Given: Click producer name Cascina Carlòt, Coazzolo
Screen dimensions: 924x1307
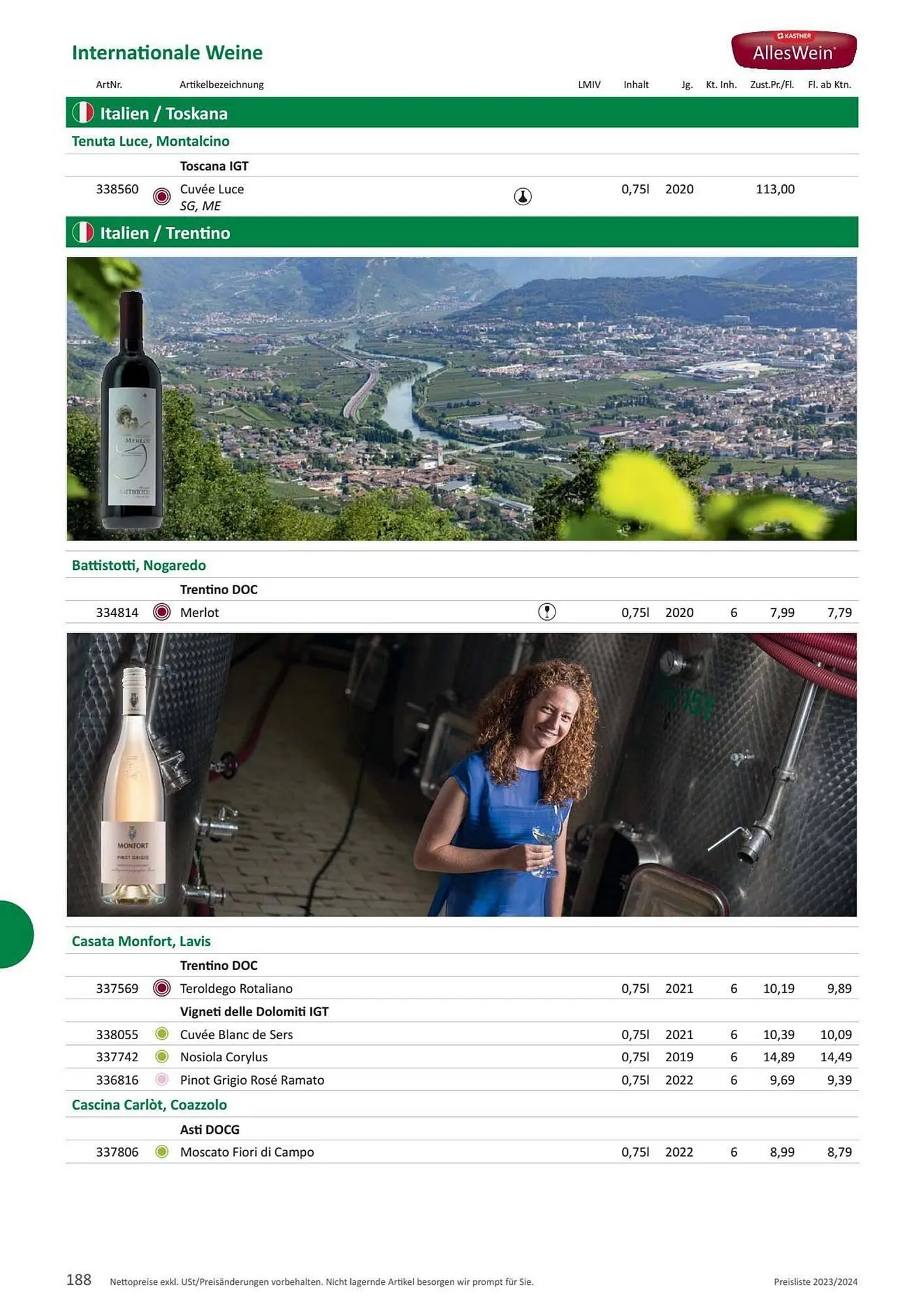Looking at the screenshot, I should point(149,1104).
